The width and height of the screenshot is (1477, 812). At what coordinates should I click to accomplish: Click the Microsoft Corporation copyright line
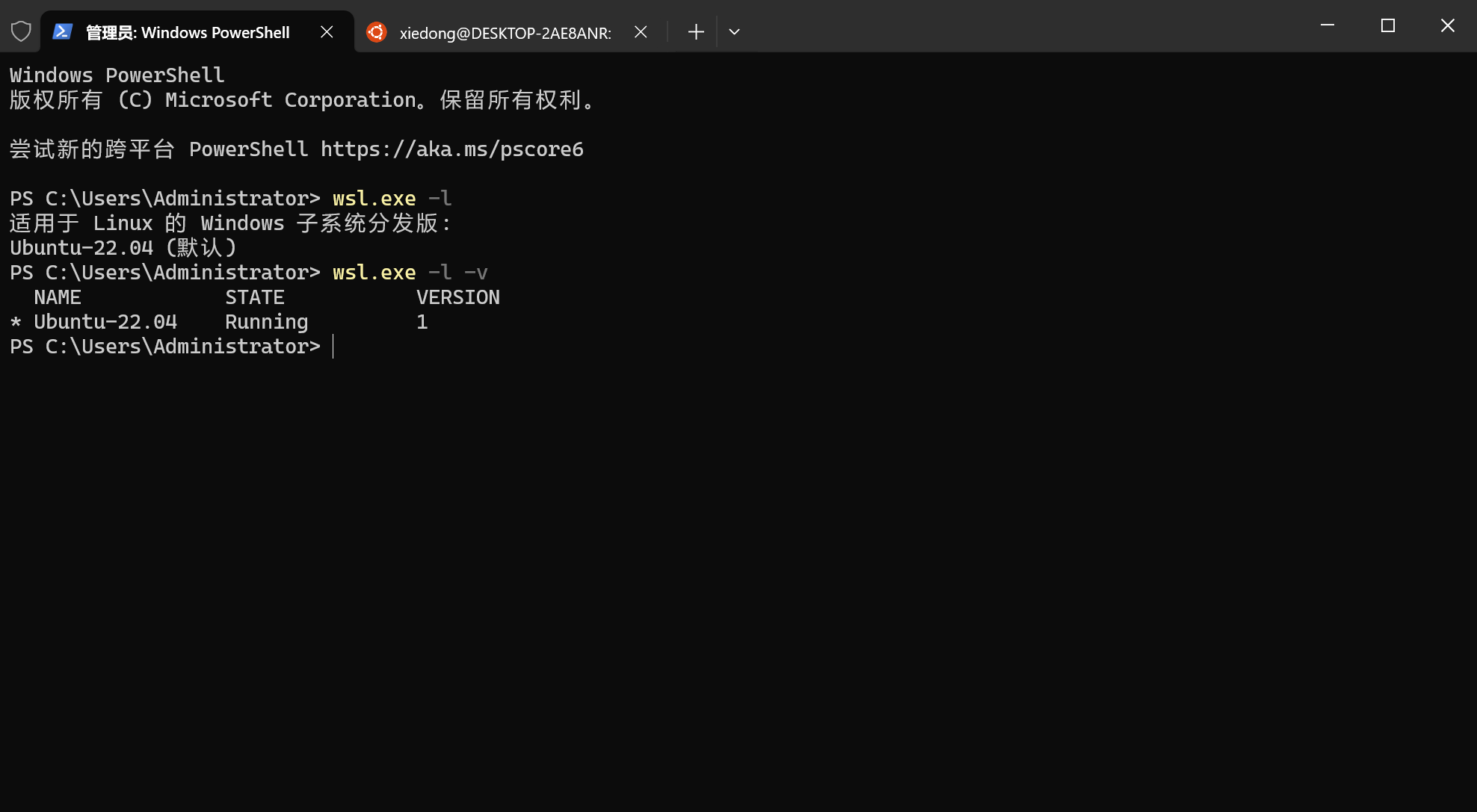[303, 100]
